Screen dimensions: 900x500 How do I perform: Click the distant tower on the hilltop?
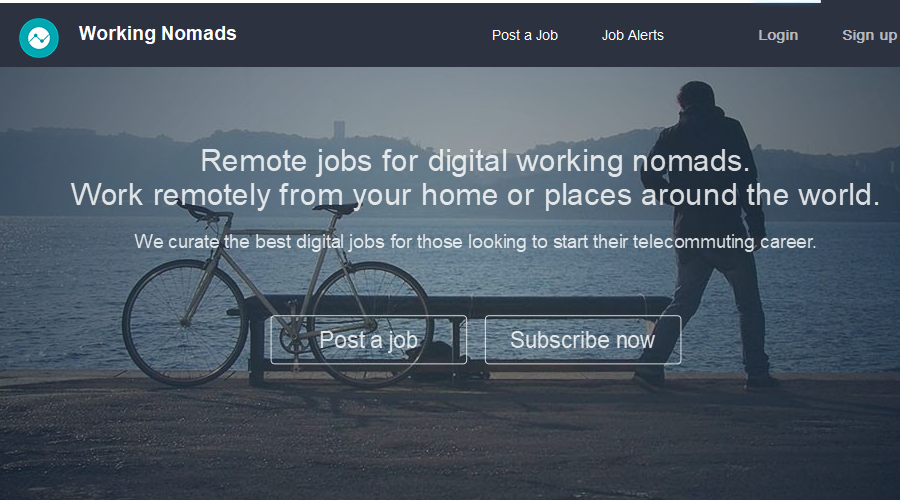click(x=339, y=129)
